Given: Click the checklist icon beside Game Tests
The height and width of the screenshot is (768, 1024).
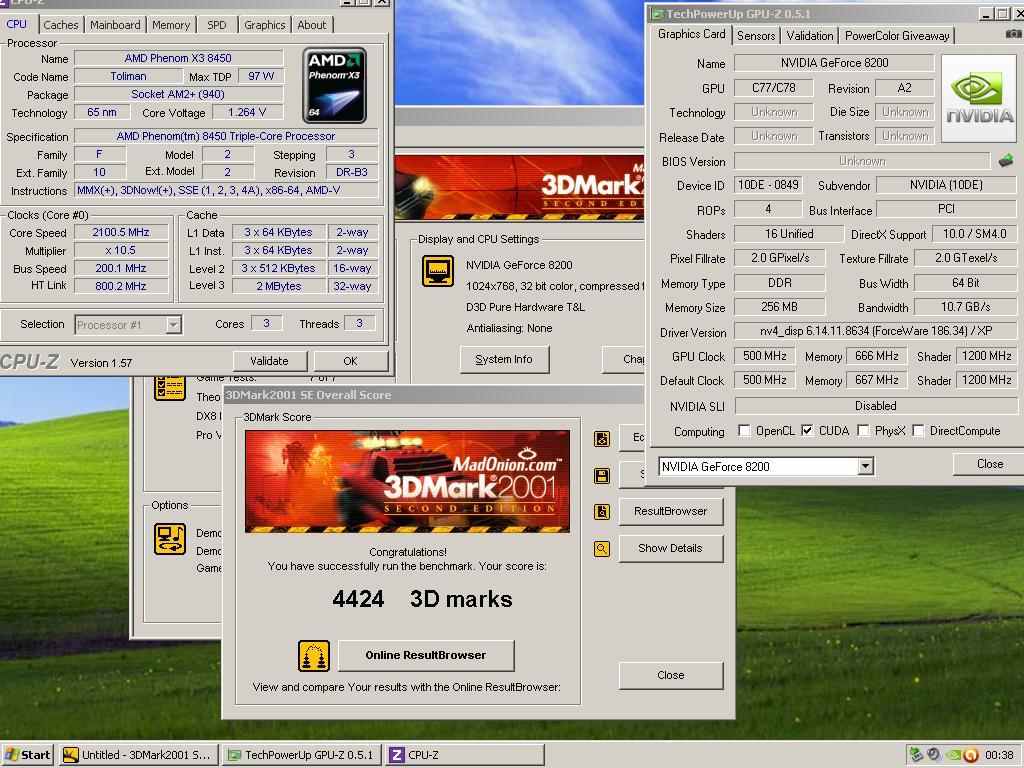Looking at the screenshot, I should [170, 387].
